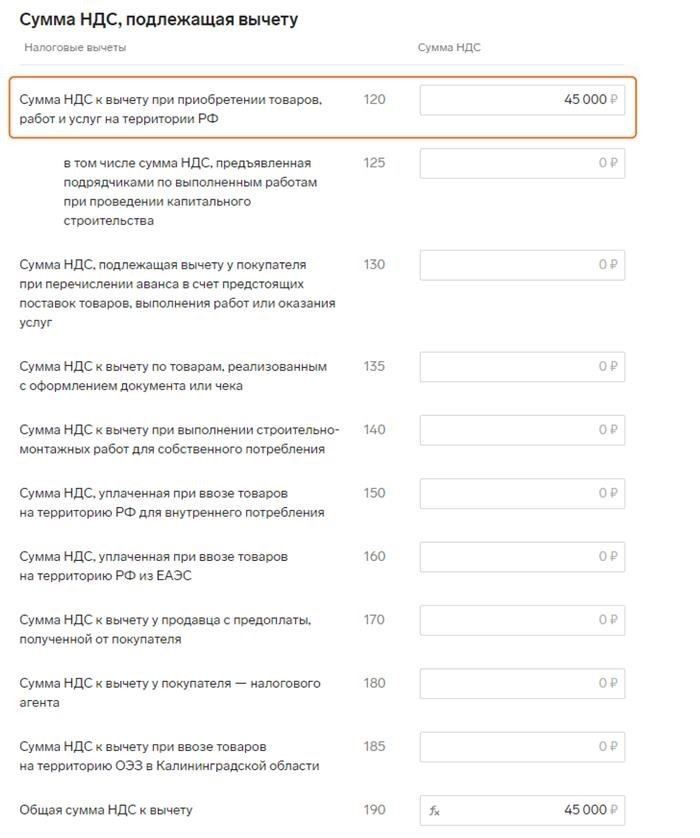The height and width of the screenshot is (838, 700).
Task: Click the "Сумма НДС, подлежащая вычету" heading
Action: coord(159,19)
